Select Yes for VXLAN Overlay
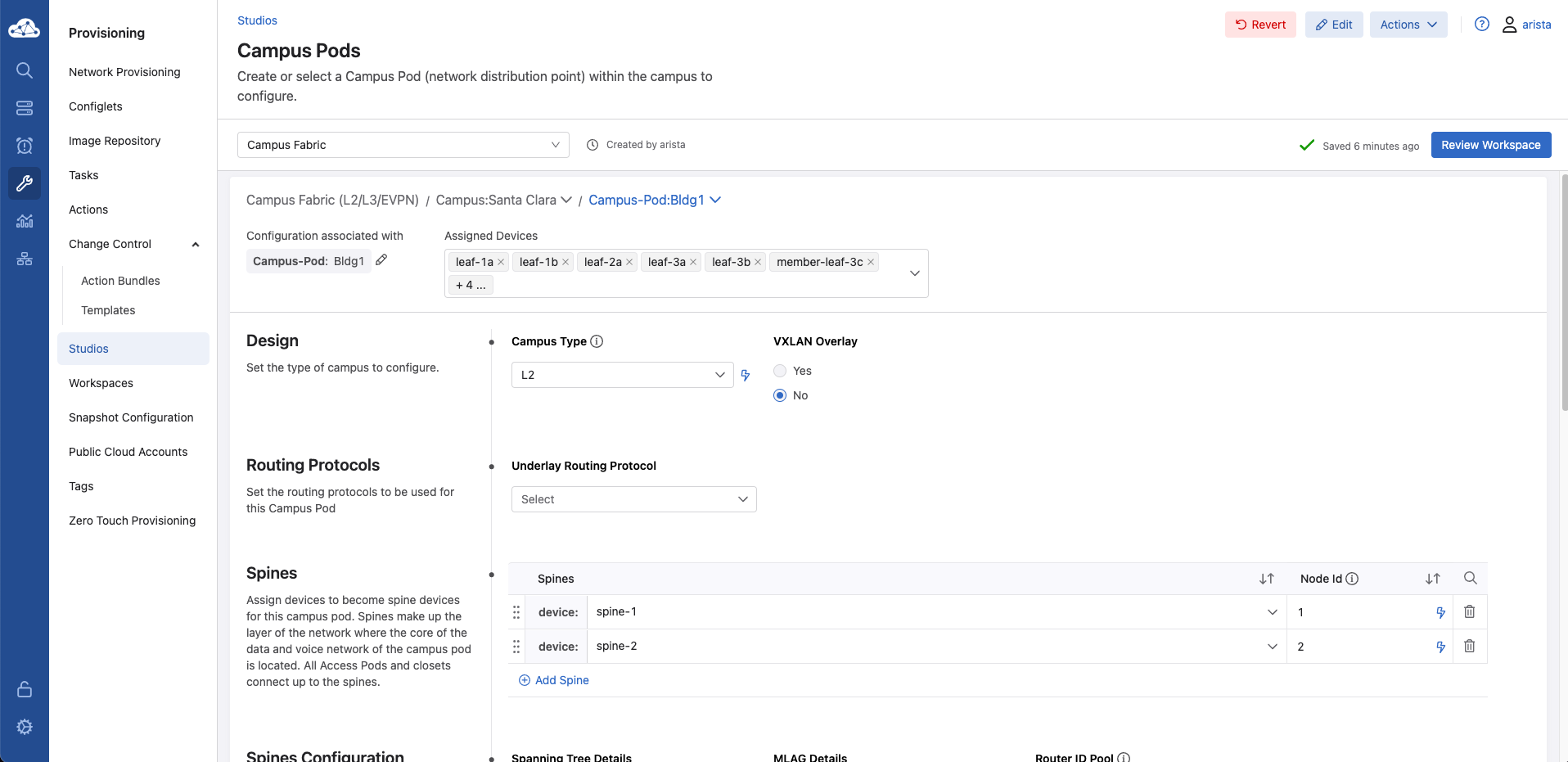The width and height of the screenshot is (1568, 762). coord(780,371)
